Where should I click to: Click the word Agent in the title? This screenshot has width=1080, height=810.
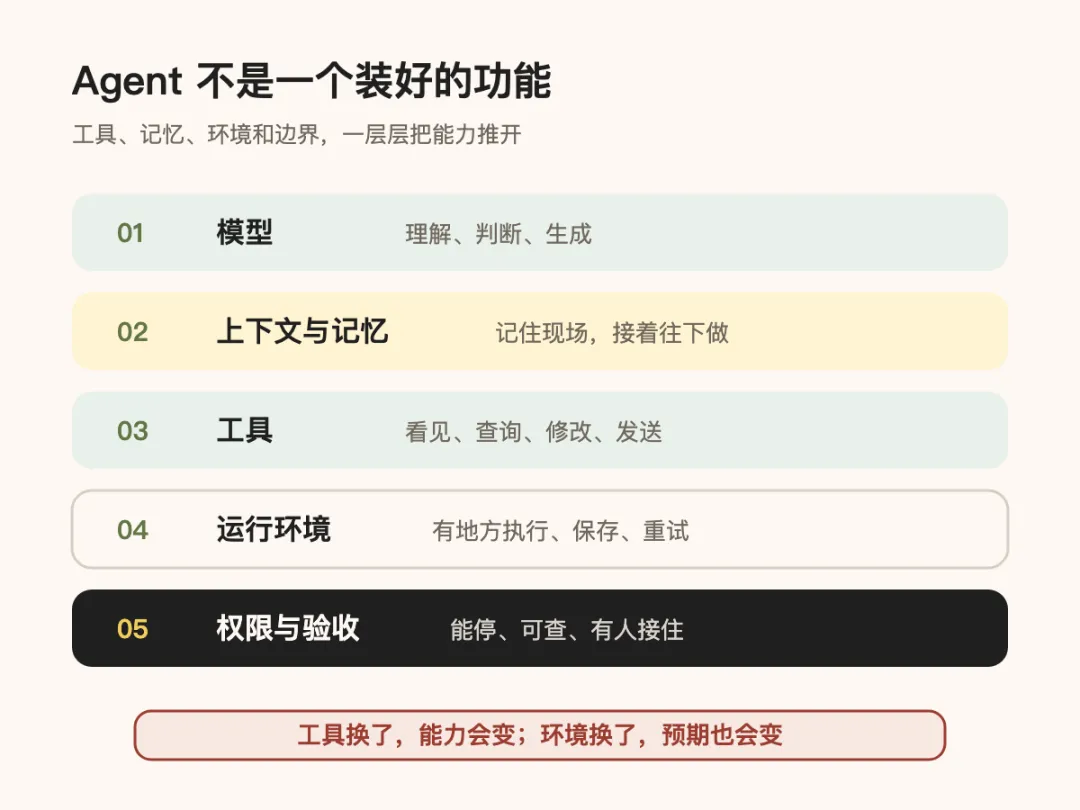(127, 83)
